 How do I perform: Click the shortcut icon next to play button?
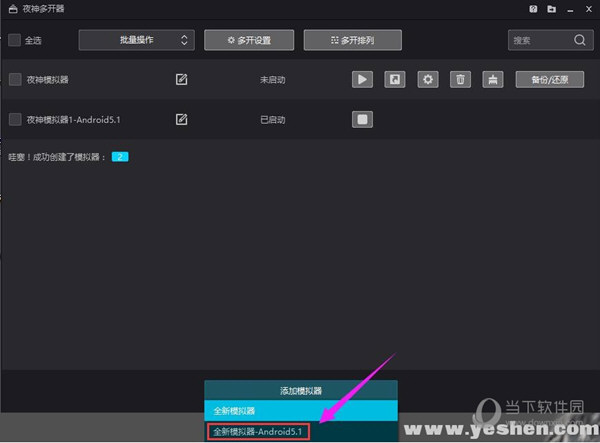(x=395, y=79)
